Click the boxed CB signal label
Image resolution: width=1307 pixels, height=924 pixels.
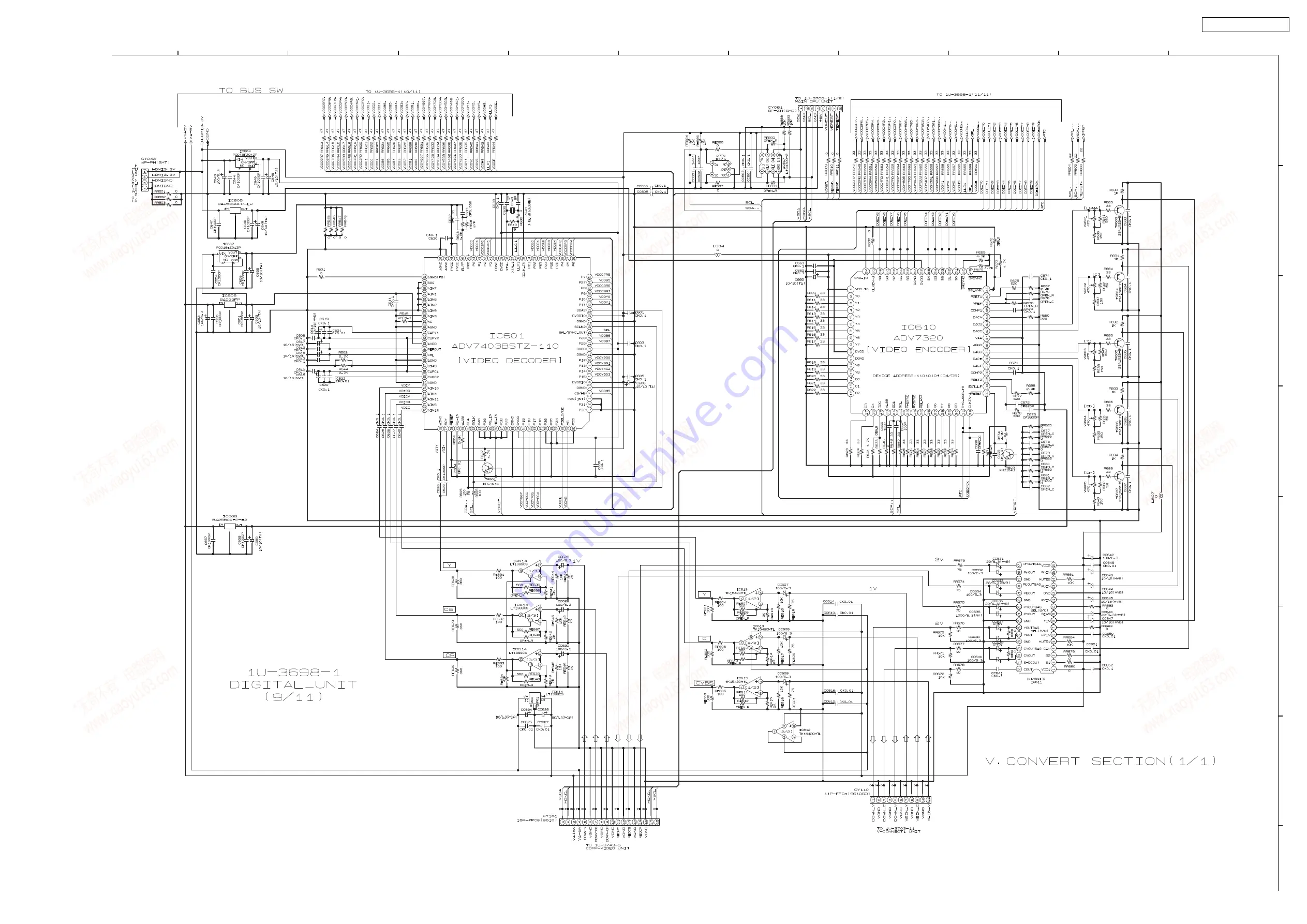pyautogui.click(x=449, y=610)
